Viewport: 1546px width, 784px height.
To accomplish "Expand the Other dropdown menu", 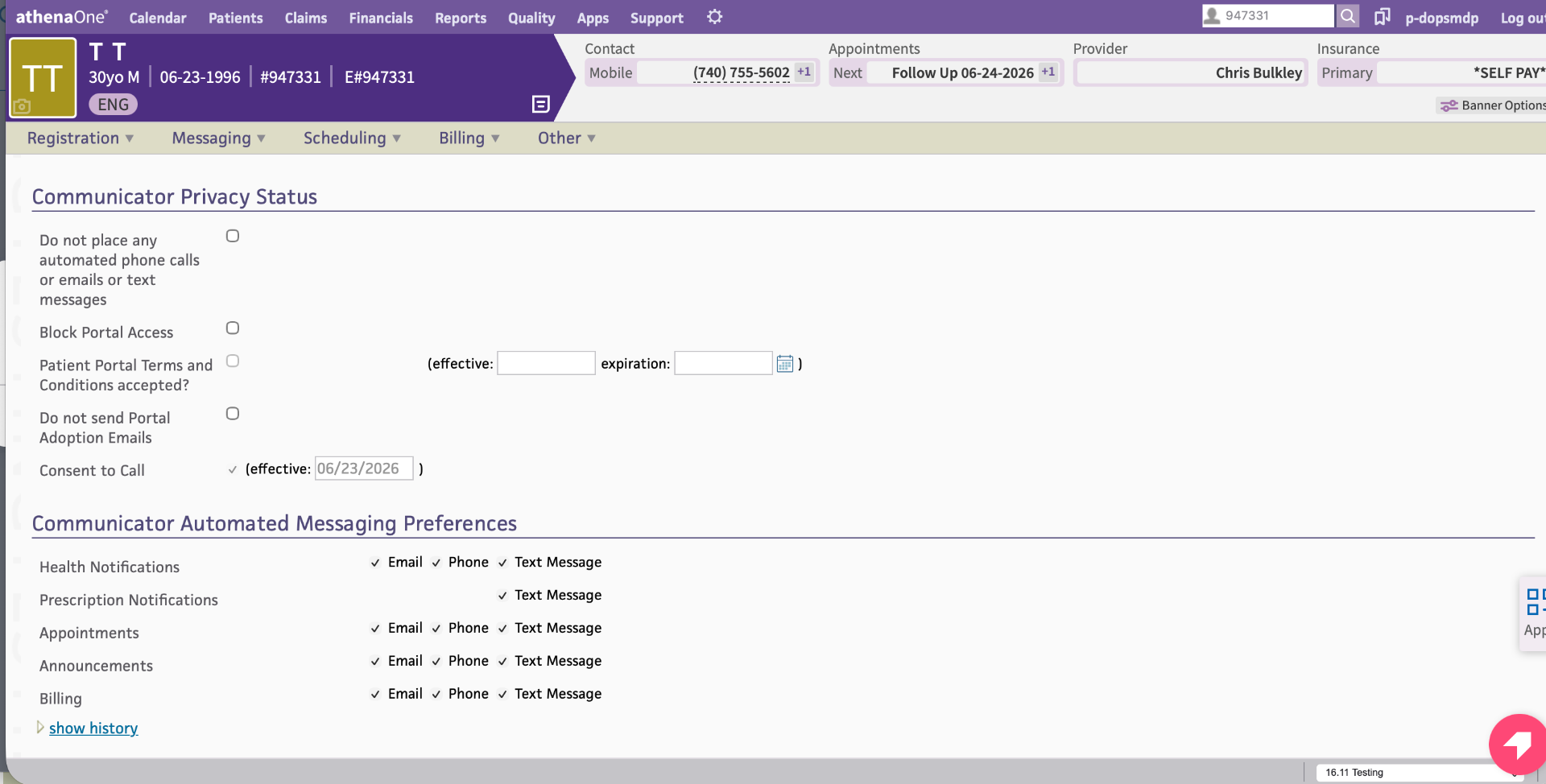I will (x=567, y=138).
